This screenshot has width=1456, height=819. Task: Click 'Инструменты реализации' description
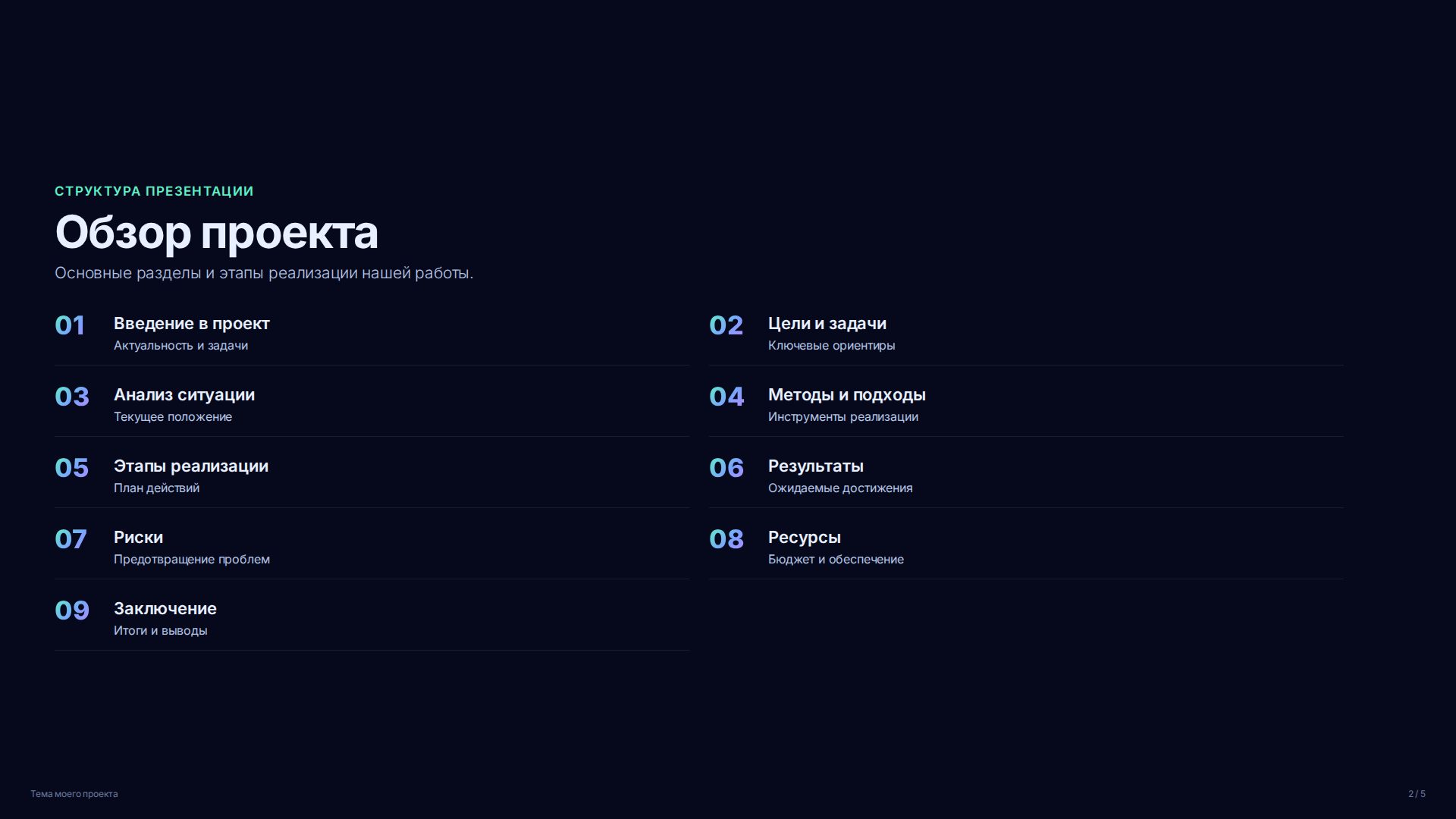pyautogui.click(x=843, y=417)
